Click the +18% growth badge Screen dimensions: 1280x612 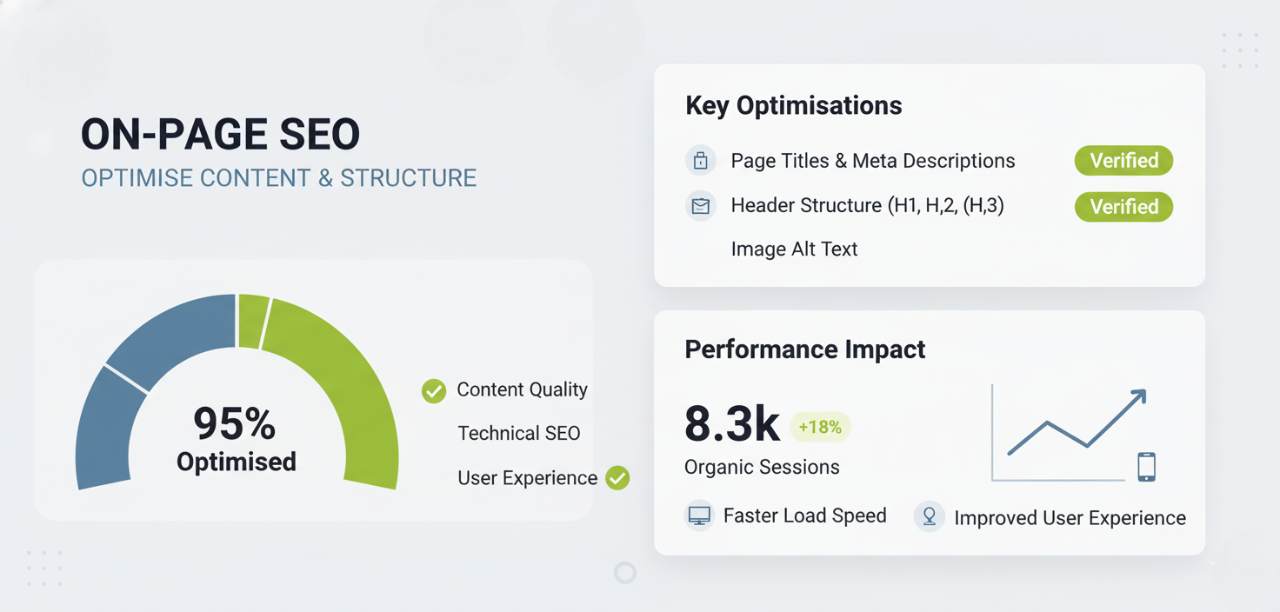point(820,427)
